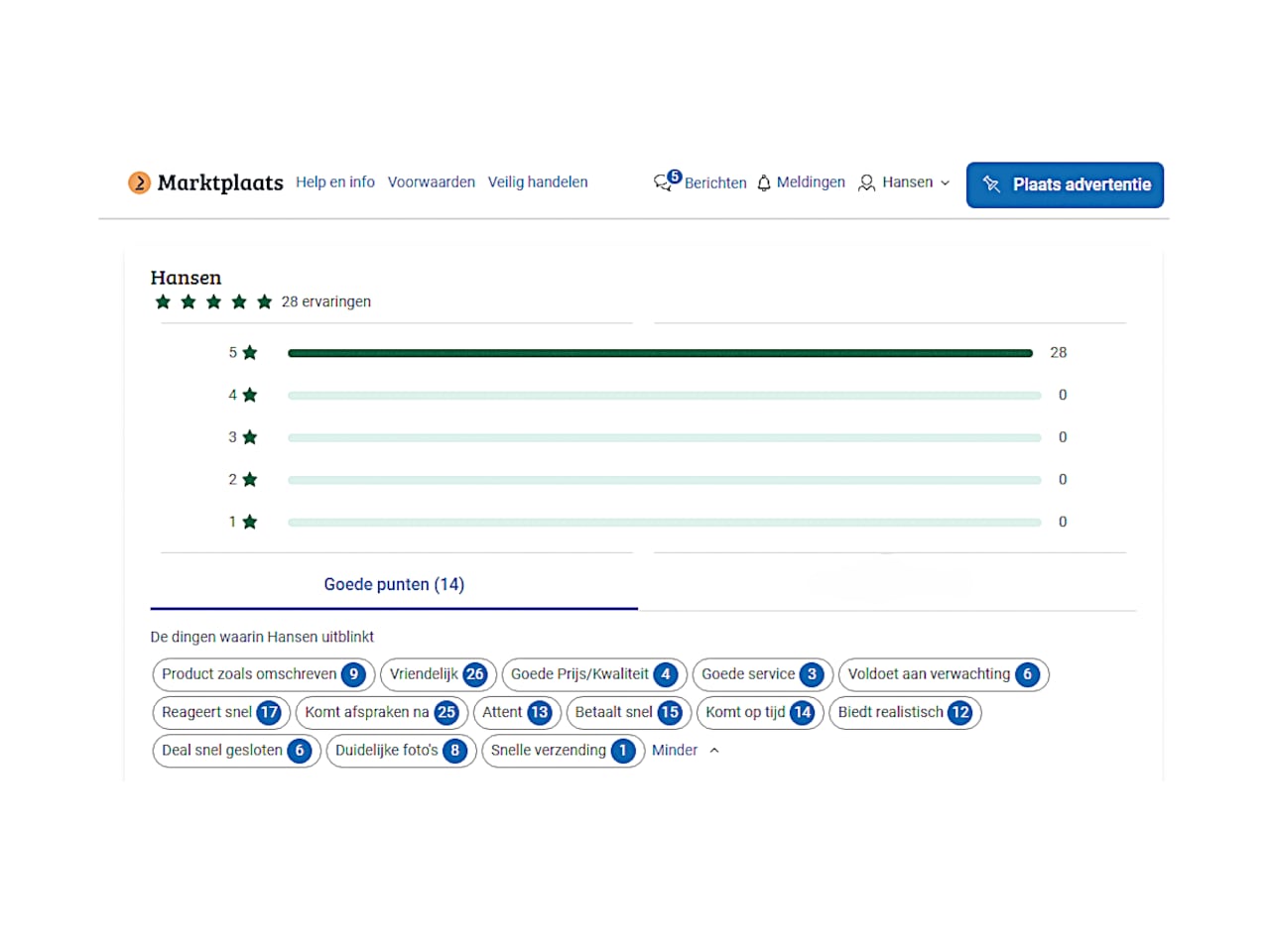Screen dimensions: 1270x952
Task: Open the Voorwaarden menu item
Action: click(432, 182)
